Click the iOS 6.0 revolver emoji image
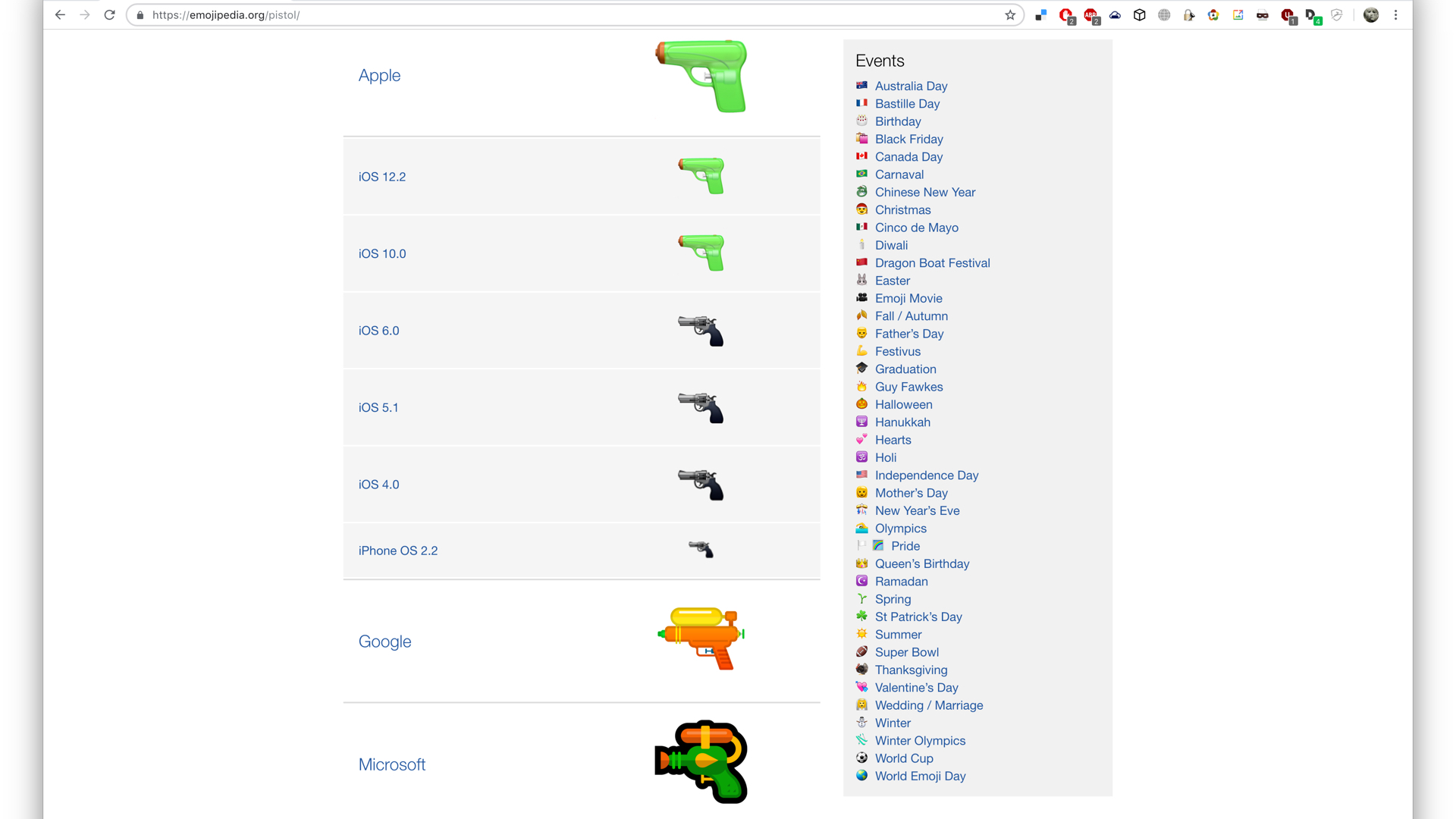The width and height of the screenshot is (1456, 819). (701, 331)
